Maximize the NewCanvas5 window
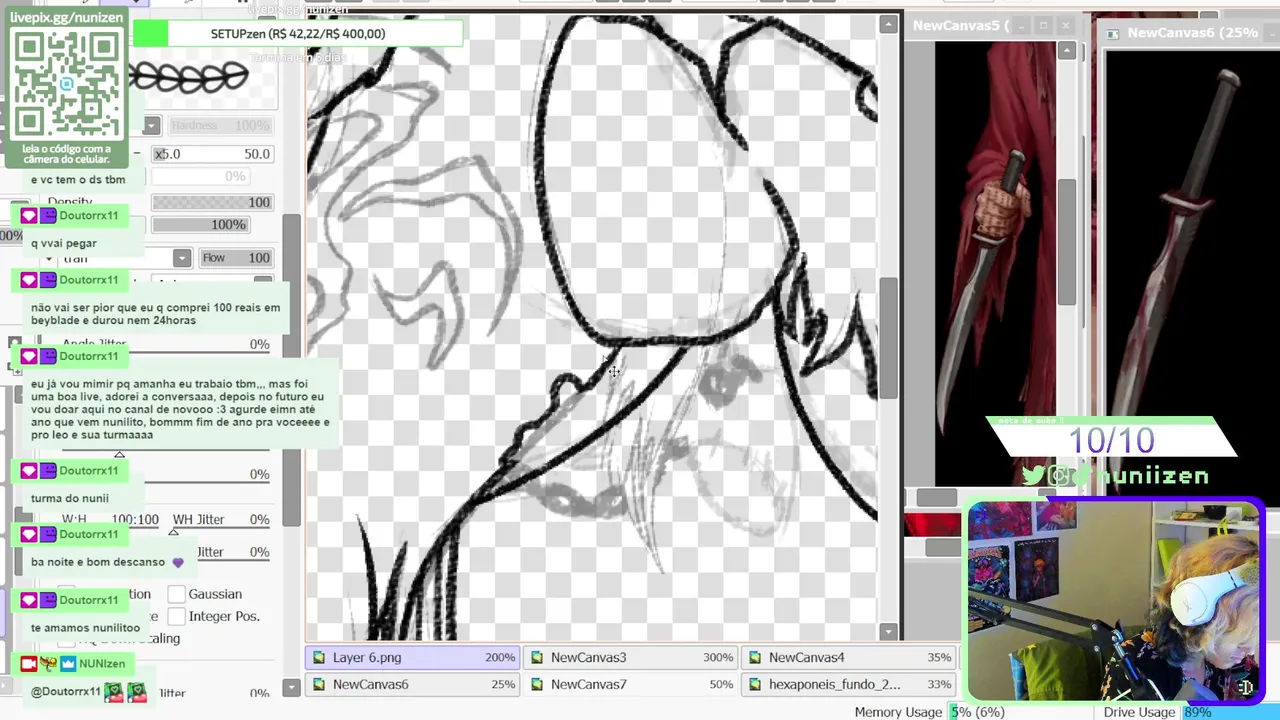 [1043, 25]
